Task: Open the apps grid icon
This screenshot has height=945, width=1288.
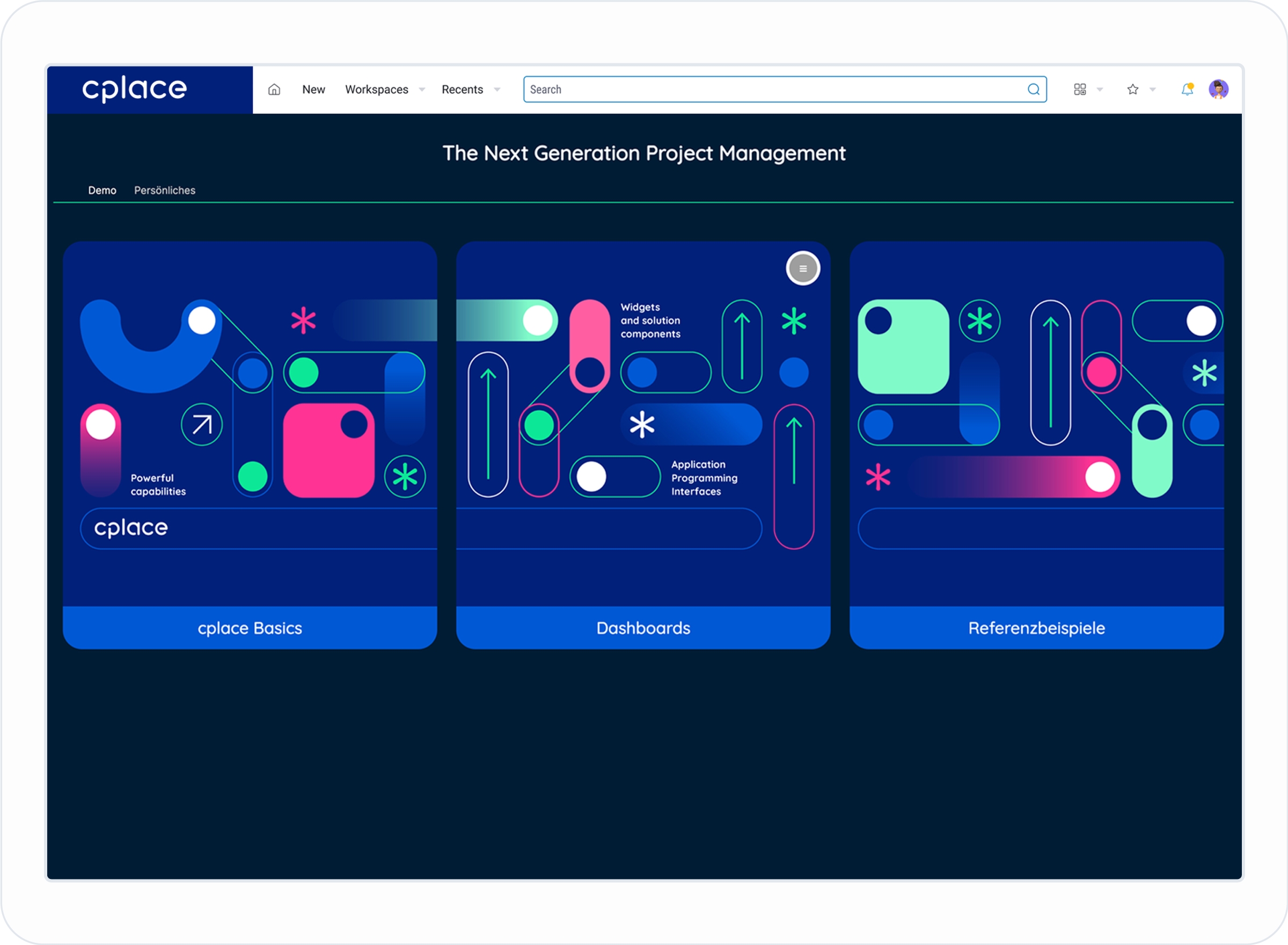Action: (x=1079, y=89)
